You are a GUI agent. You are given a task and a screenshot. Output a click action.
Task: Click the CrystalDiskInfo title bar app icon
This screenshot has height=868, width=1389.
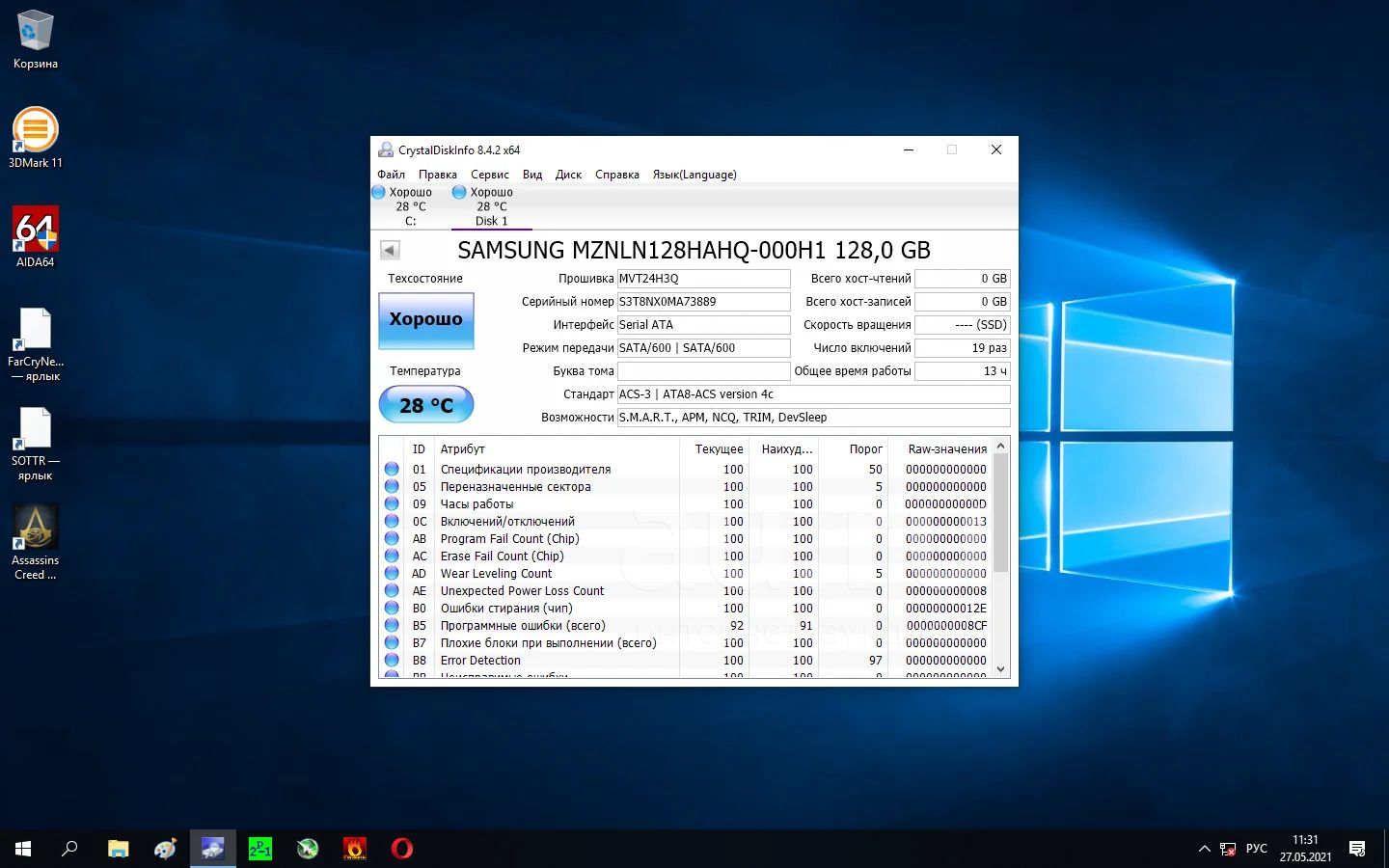386,150
